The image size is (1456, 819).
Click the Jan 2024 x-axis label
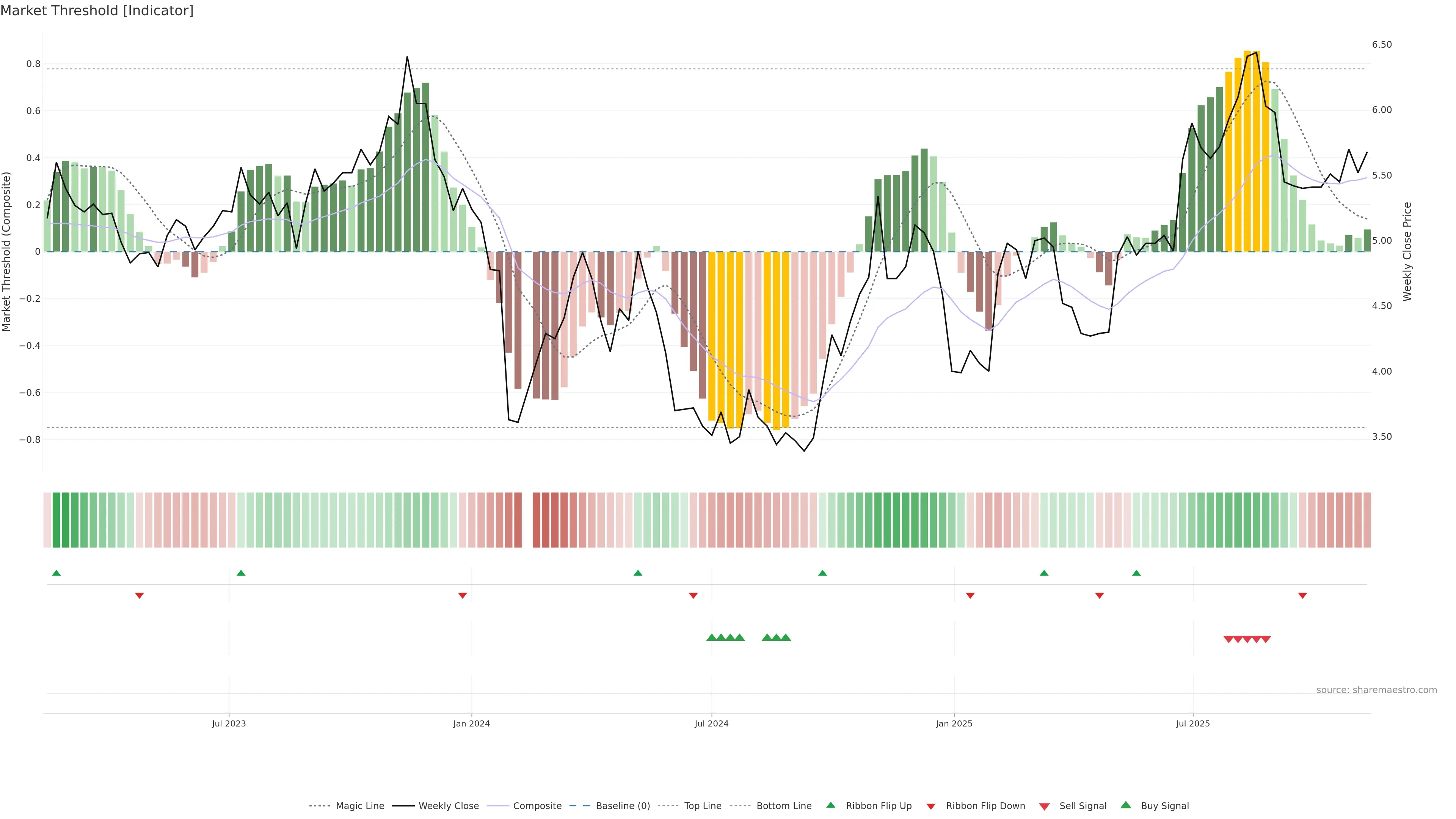(471, 723)
